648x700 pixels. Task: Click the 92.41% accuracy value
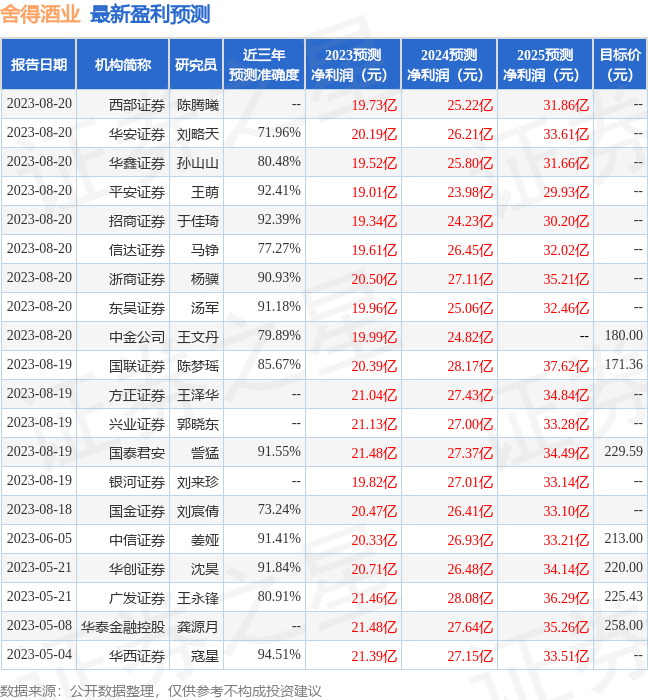(279, 191)
